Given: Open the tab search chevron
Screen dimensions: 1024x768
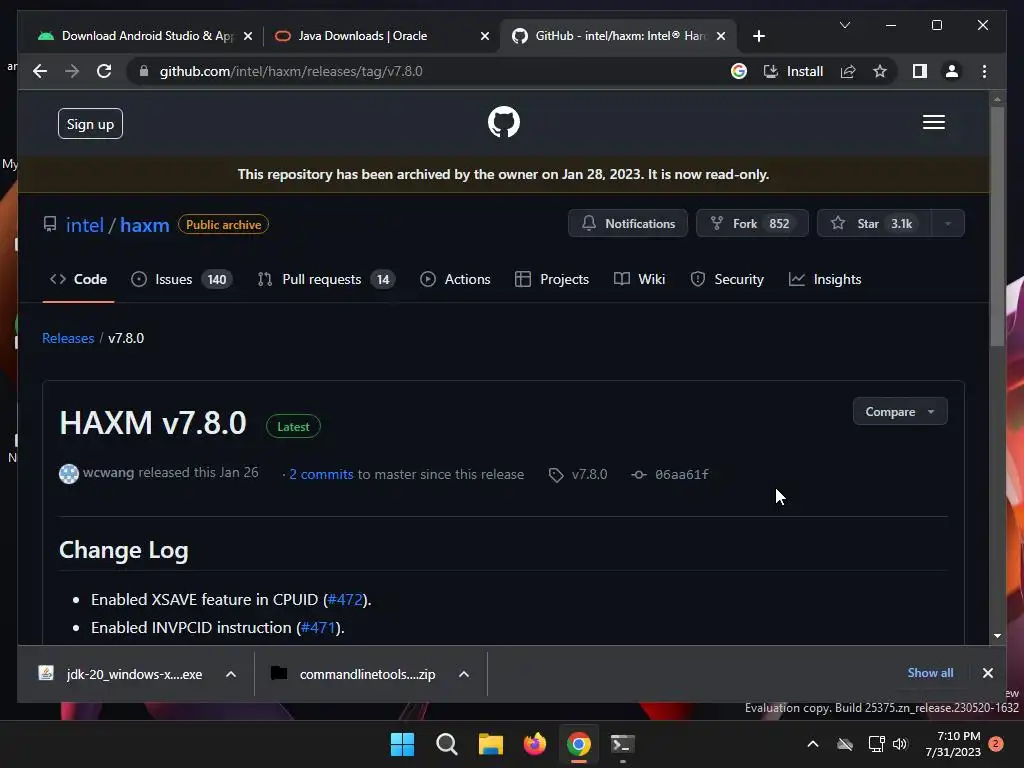Looking at the screenshot, I should click(844, 25).
